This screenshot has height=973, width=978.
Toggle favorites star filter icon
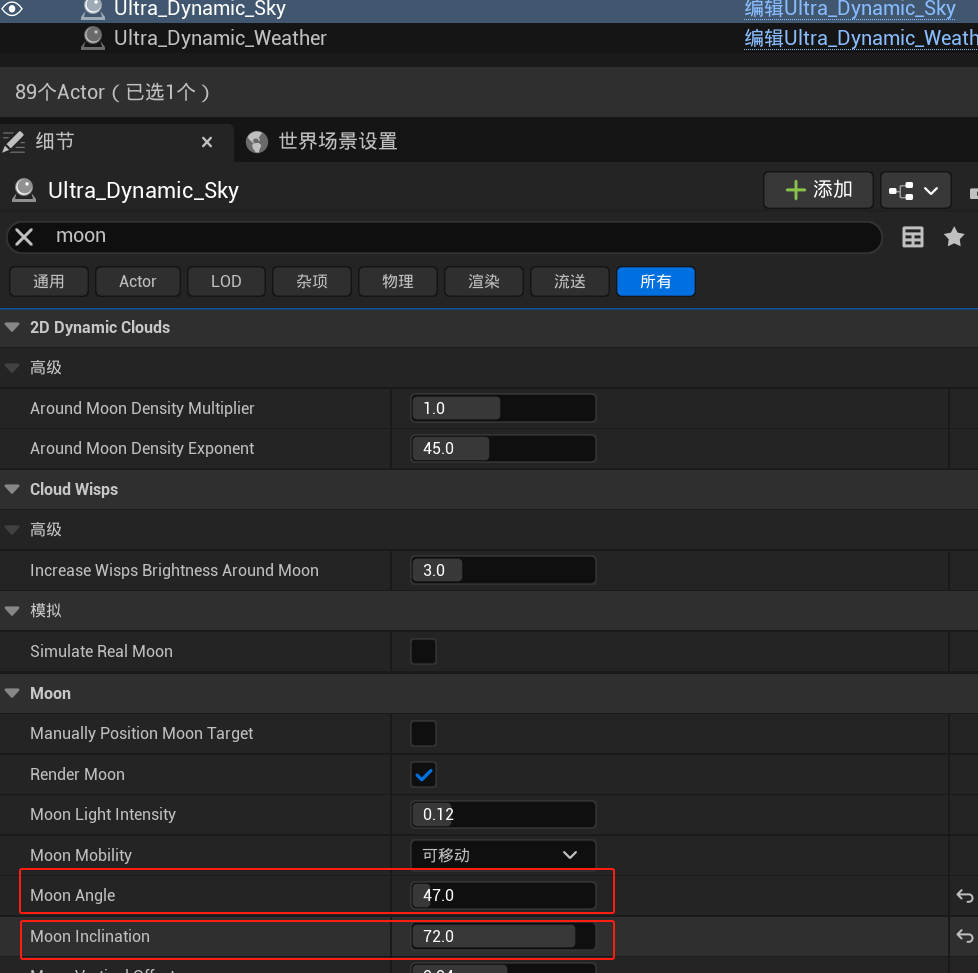tap(954, 237)
